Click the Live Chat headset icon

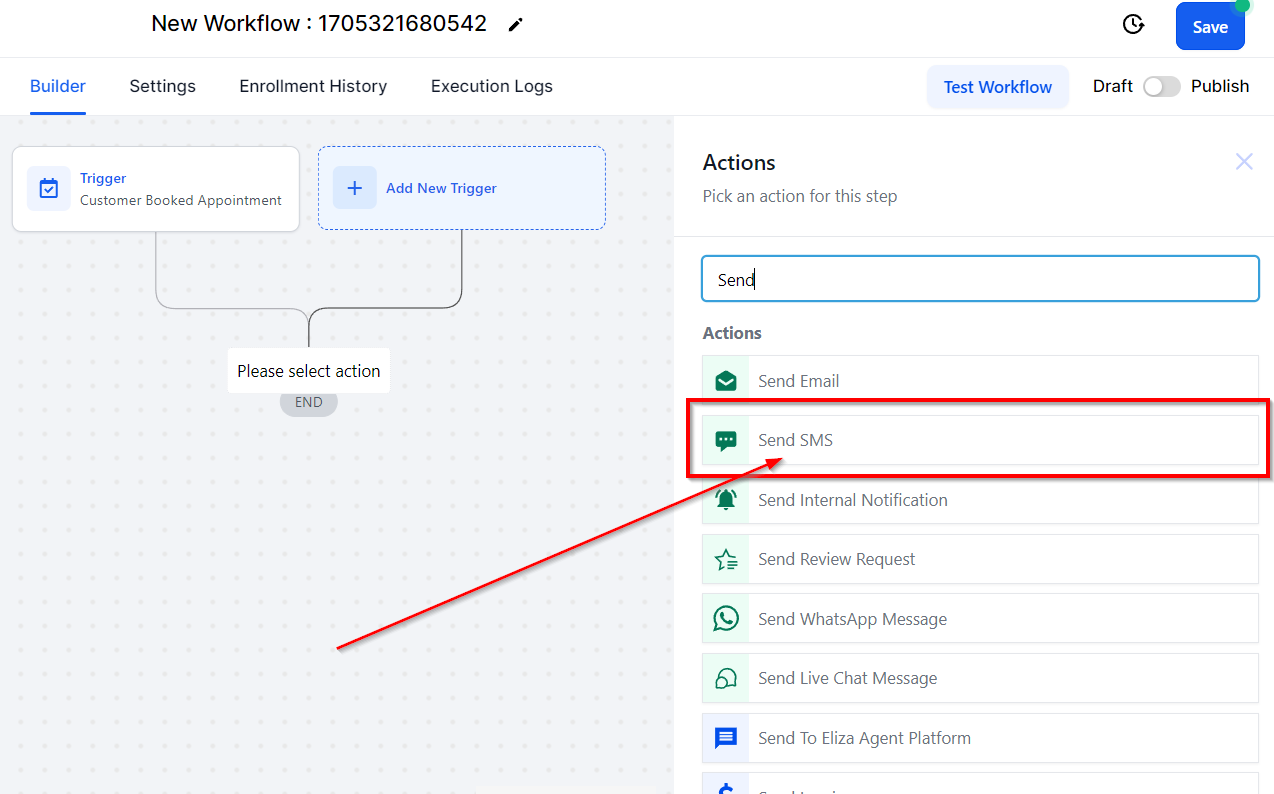(x=726, y=678)
